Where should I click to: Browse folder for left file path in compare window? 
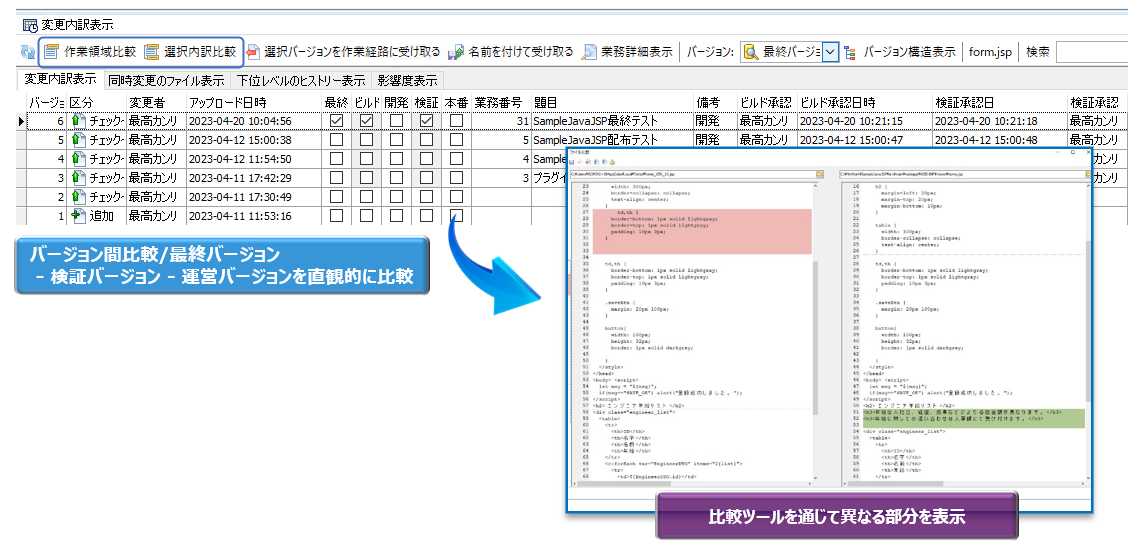click(819, 174)
